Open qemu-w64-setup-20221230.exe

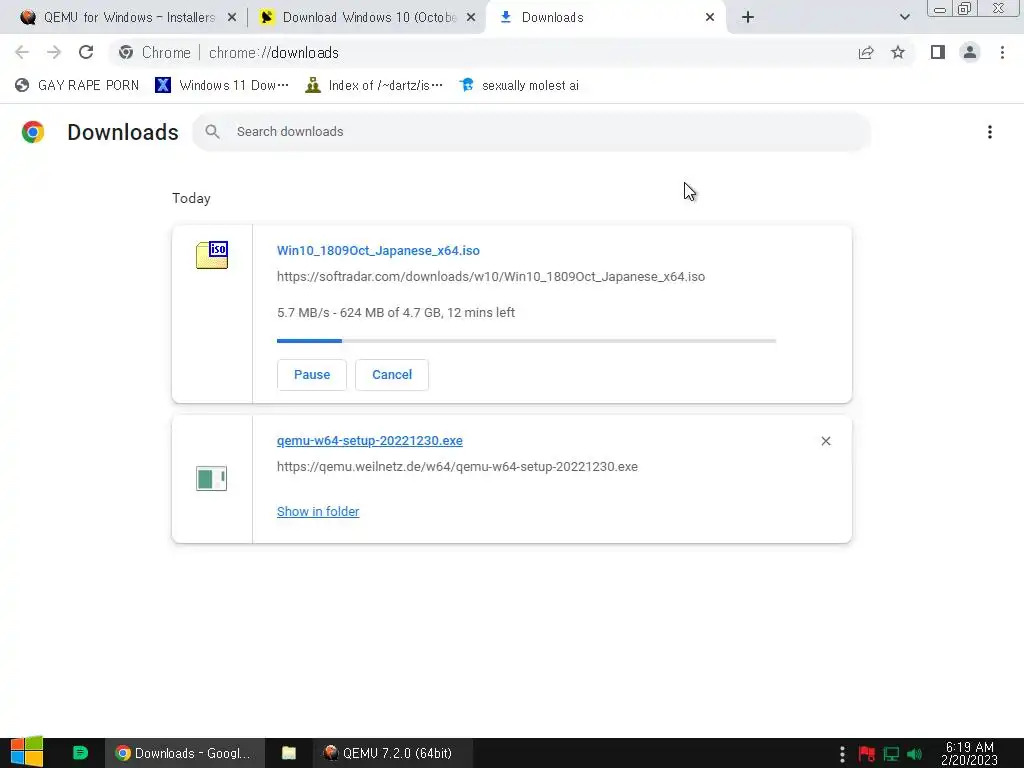(370, 441)
